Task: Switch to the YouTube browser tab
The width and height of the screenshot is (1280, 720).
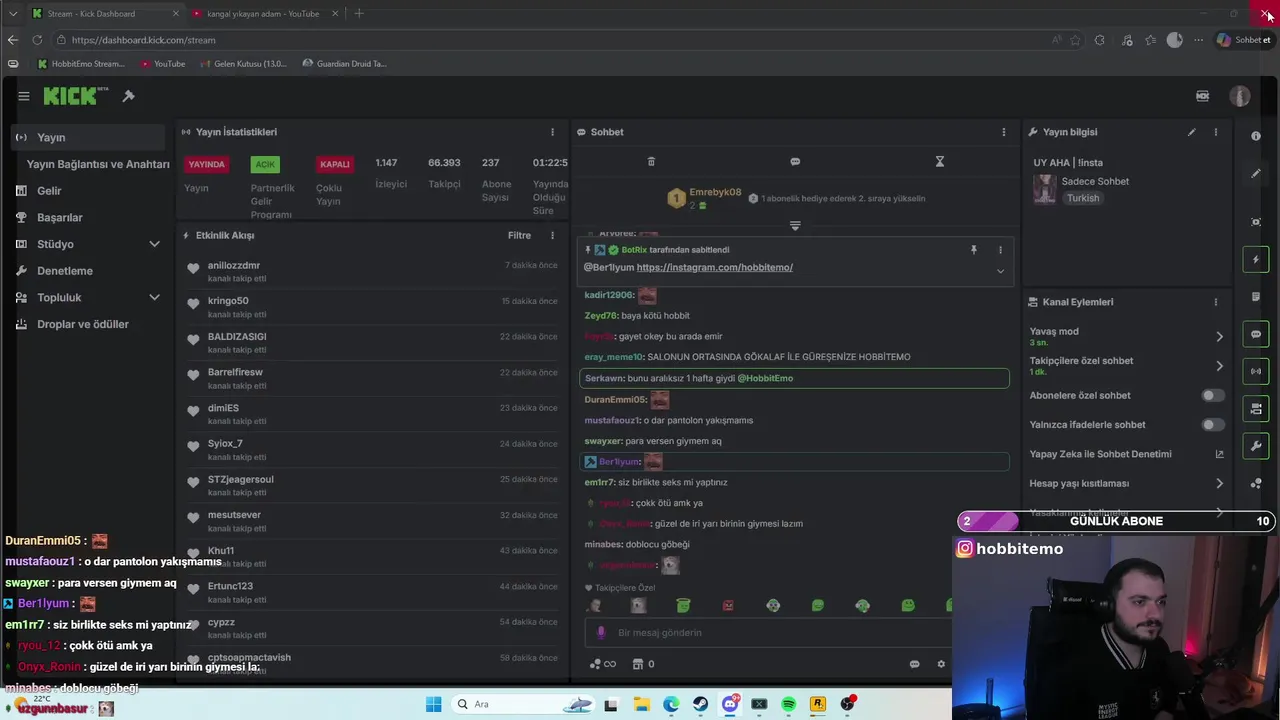Action: (264, 13)
